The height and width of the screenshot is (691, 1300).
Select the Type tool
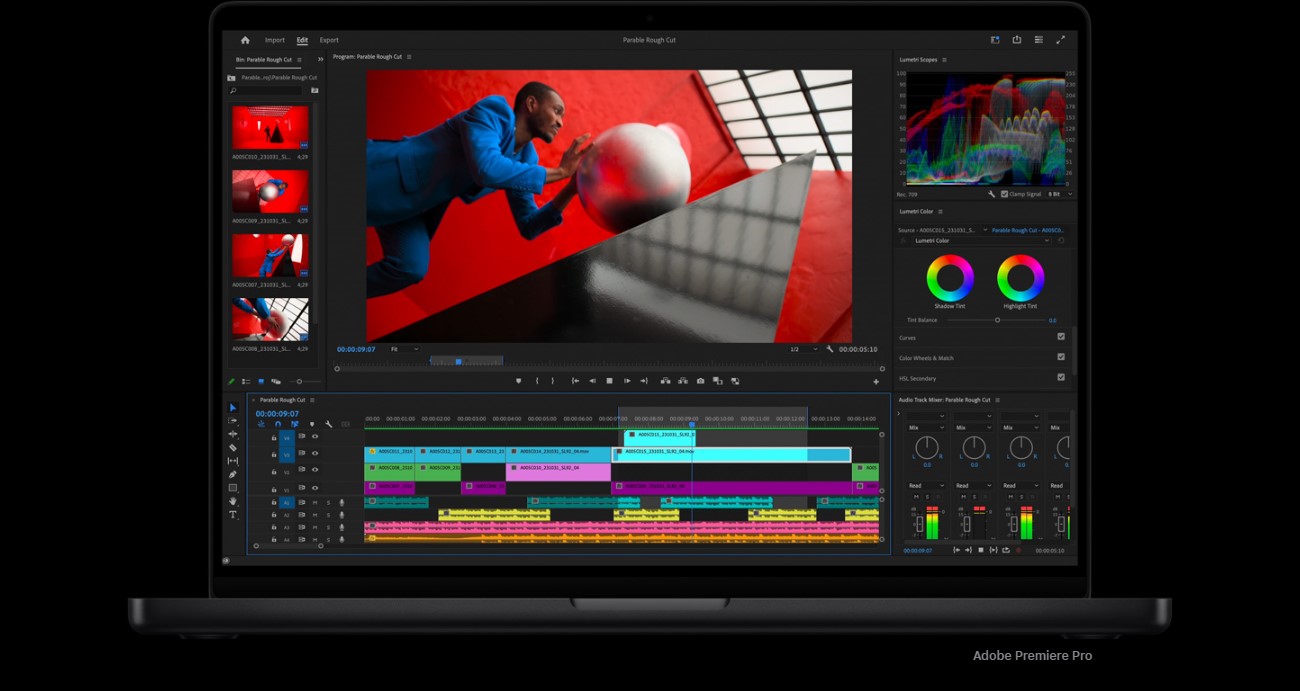pyautogui.click(x=233, y=514)
